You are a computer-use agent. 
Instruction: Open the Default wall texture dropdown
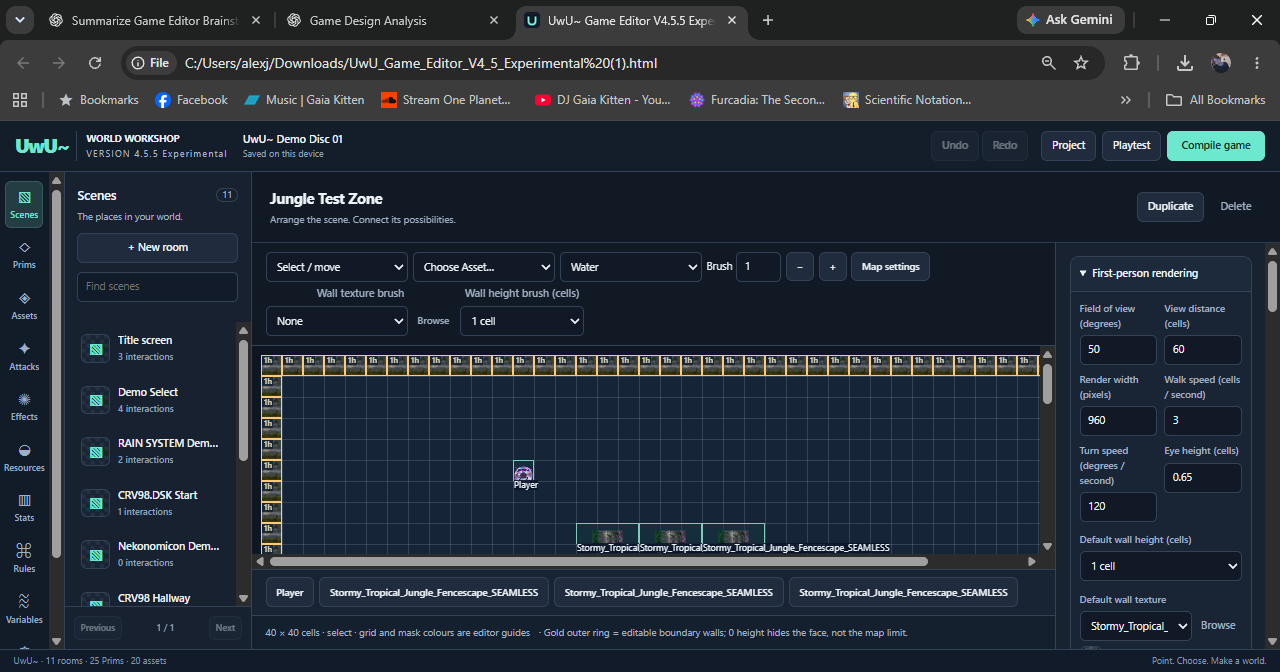coord(1136,626)
